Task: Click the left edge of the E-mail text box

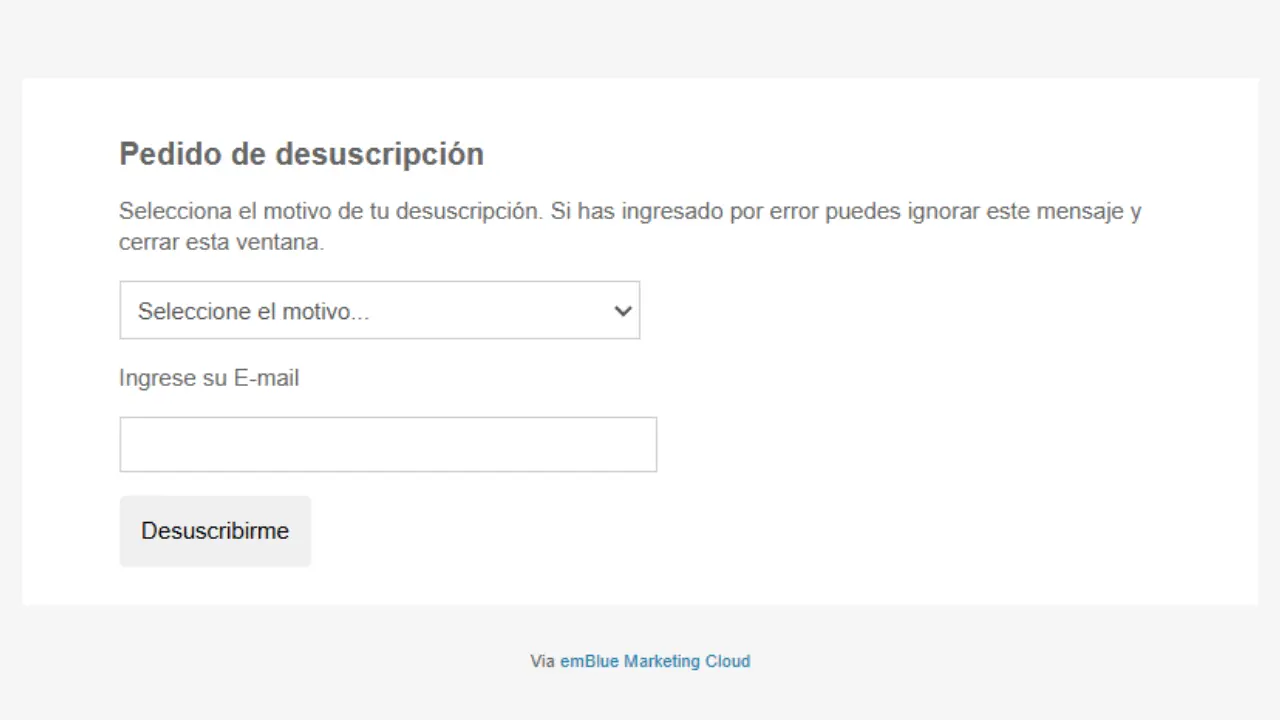Action: point(128,444)
